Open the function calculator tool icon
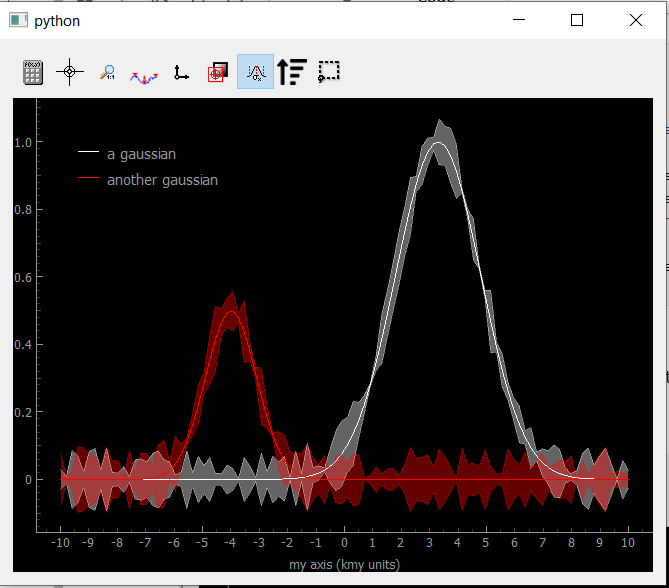 point(33,72)
